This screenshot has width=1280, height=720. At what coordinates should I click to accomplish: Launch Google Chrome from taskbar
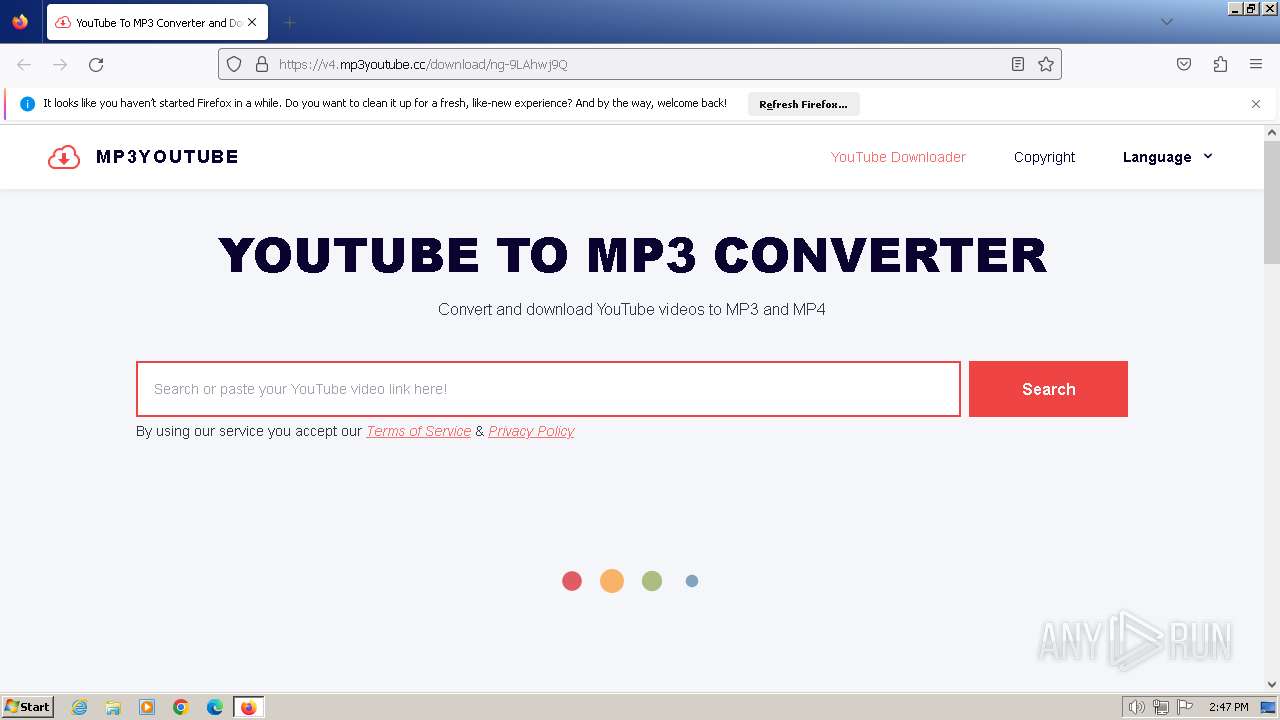coord(181,707)
